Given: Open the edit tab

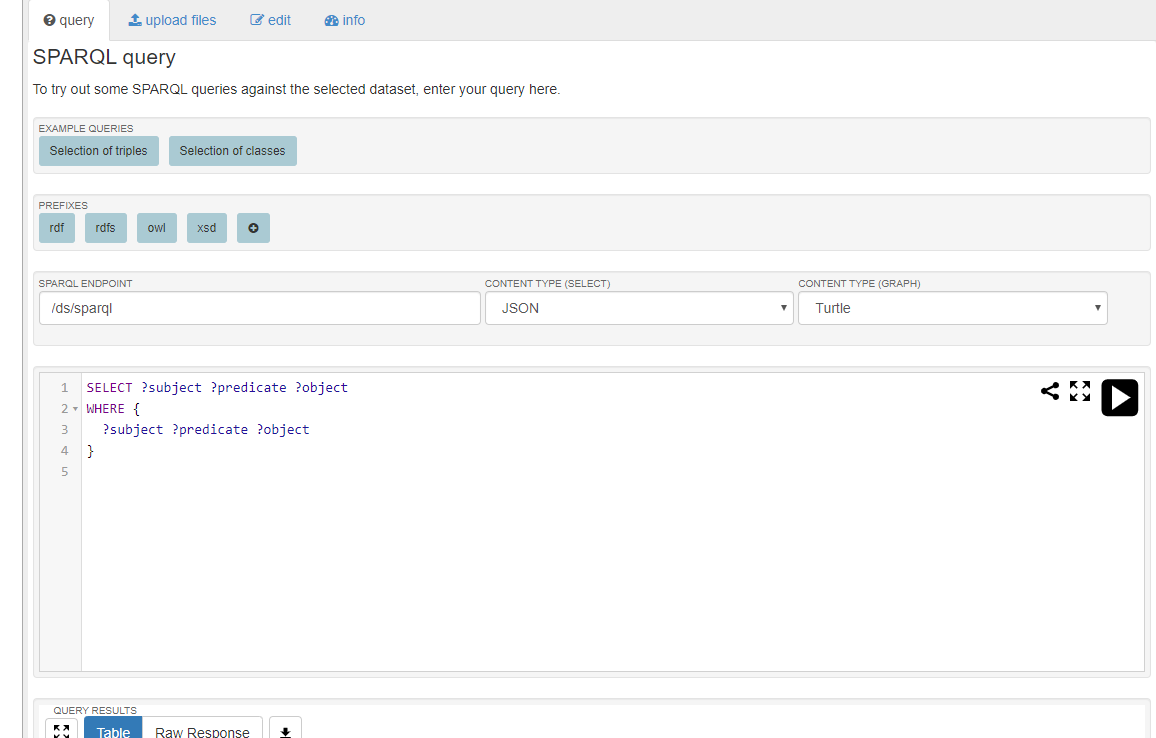Looking at the screenshot, I should (x=270, y=20).
